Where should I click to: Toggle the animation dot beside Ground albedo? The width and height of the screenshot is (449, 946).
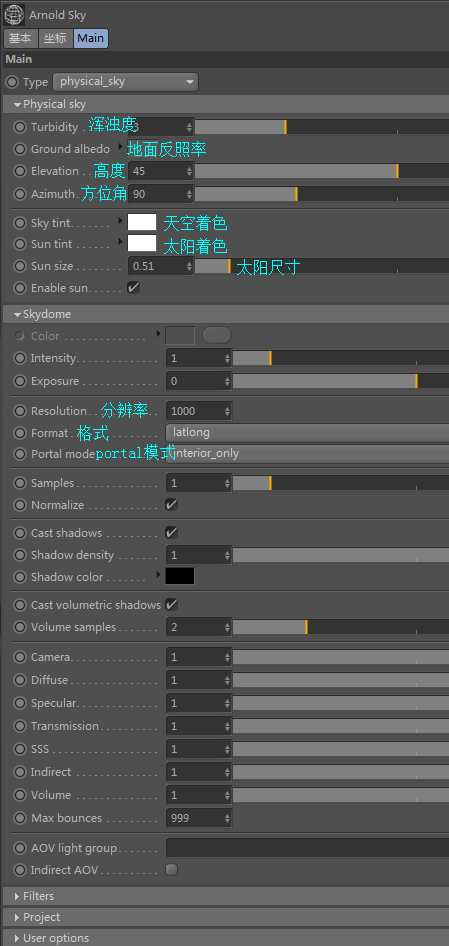point(21,149)
